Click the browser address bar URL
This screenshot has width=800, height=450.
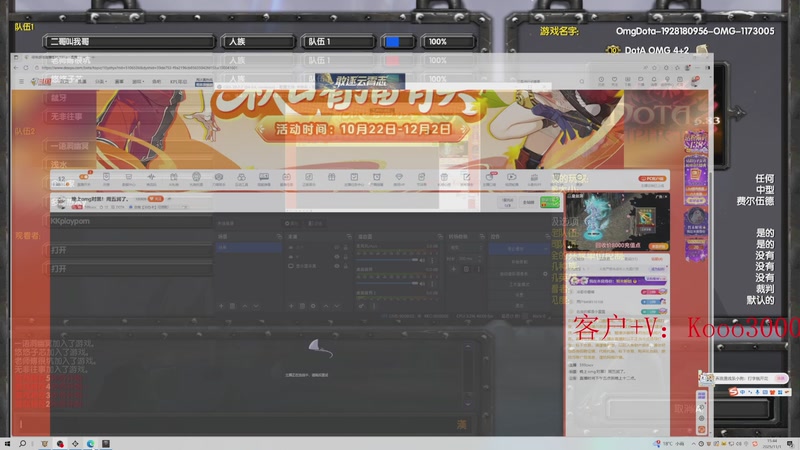pos(139,68)
